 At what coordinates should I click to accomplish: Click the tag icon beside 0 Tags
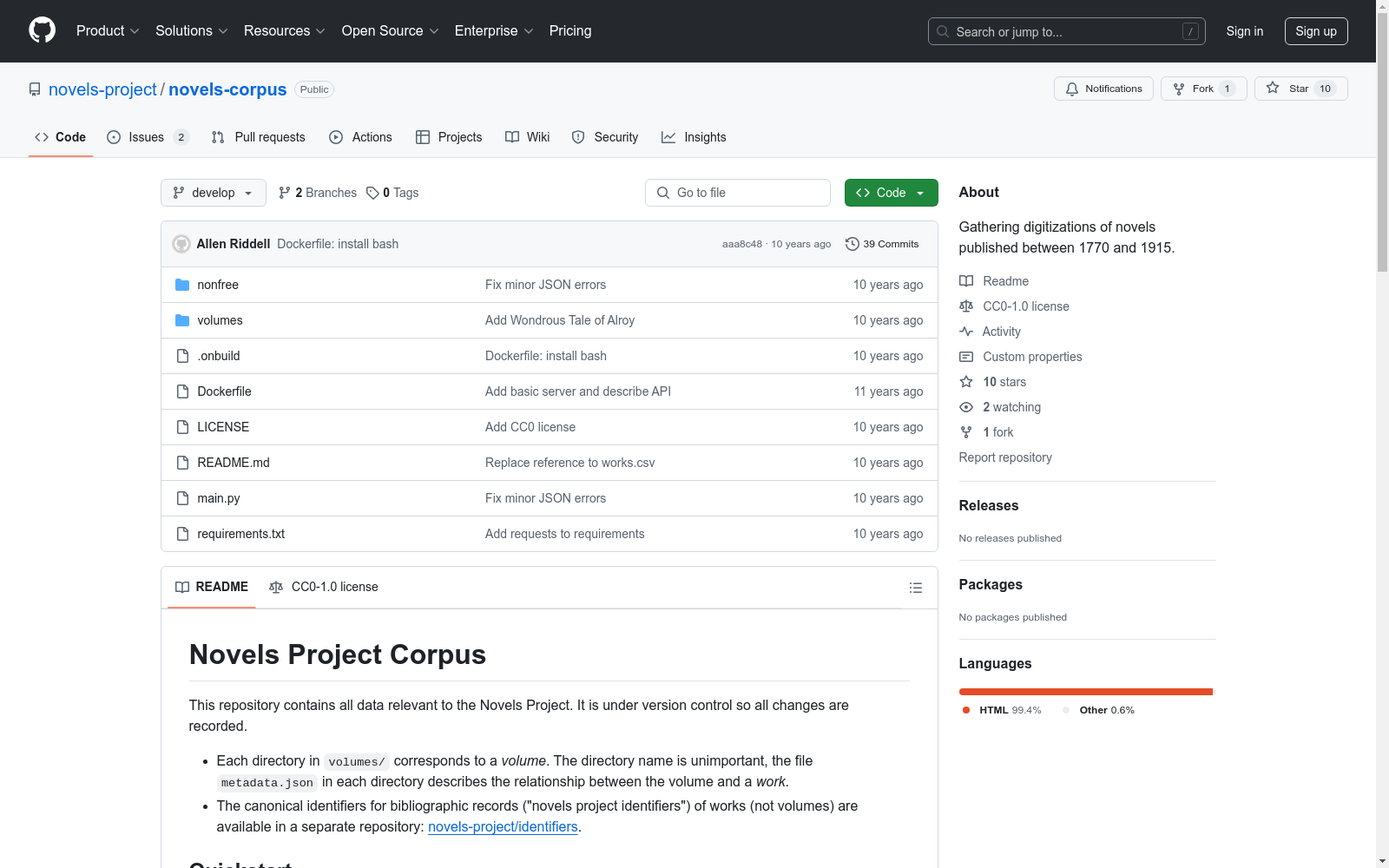[x=372, y=193]
